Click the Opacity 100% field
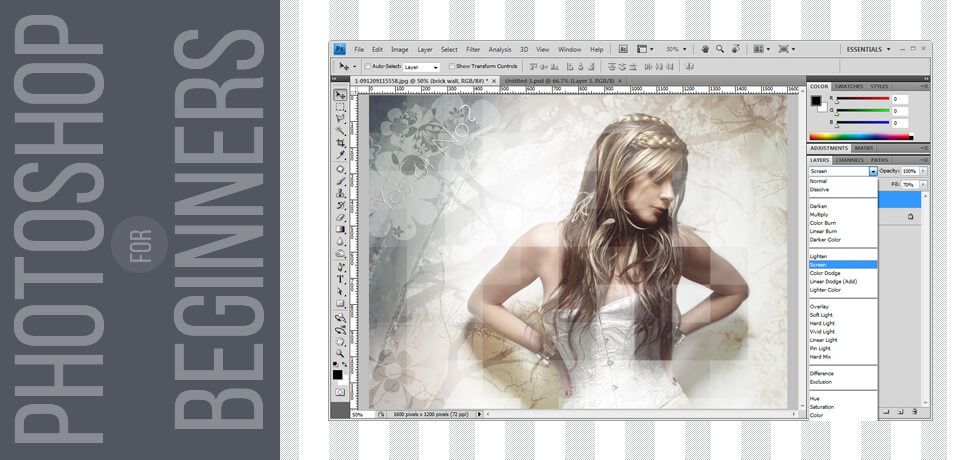975x460 pixels. [910, 171]
